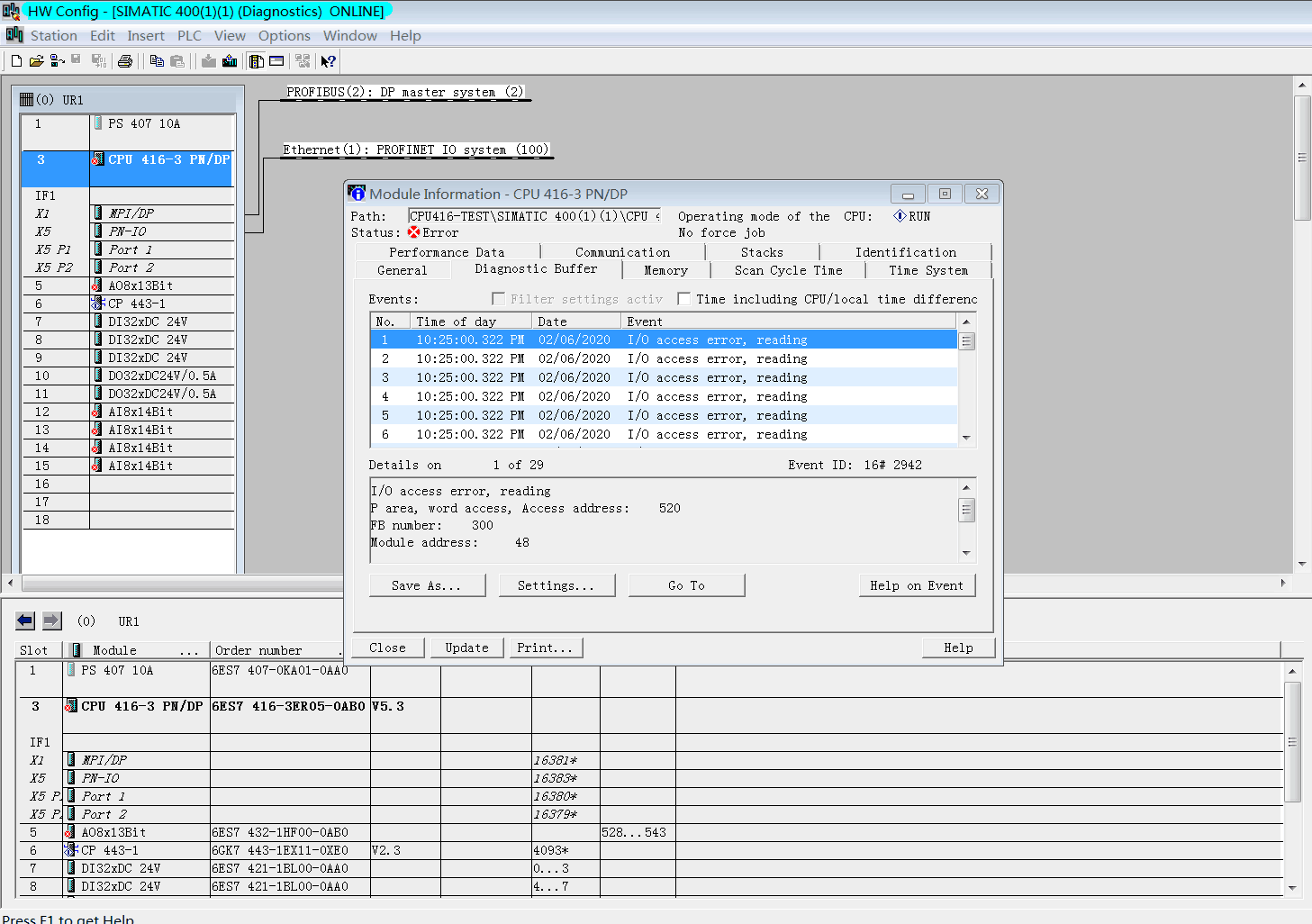This screenshot has width=1312, height=924.
Task: Click the Copy toolbar icon
Action: click(157, 61)
